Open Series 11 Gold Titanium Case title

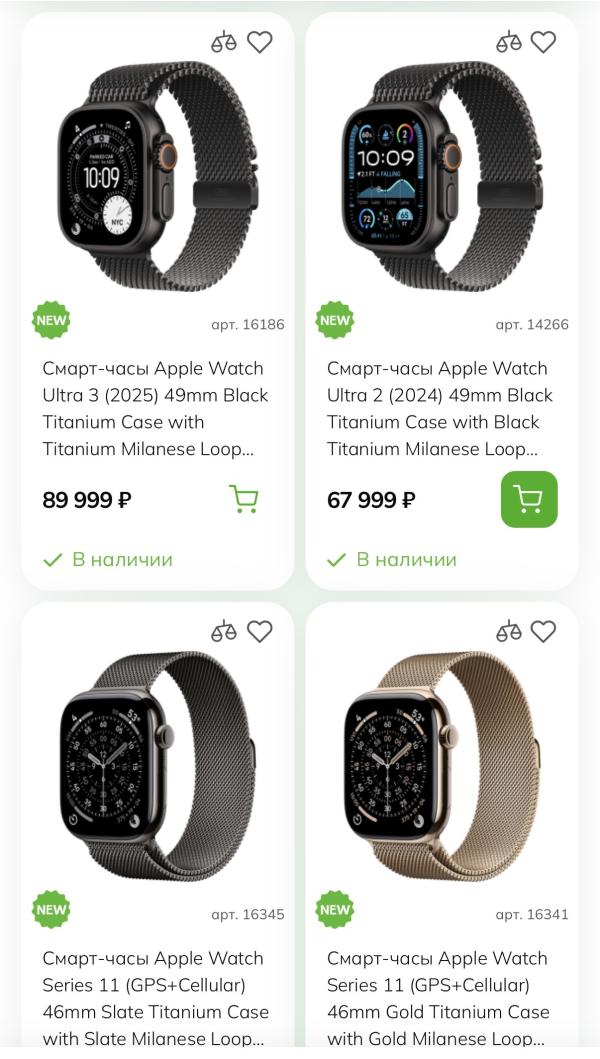coord(440,998)
